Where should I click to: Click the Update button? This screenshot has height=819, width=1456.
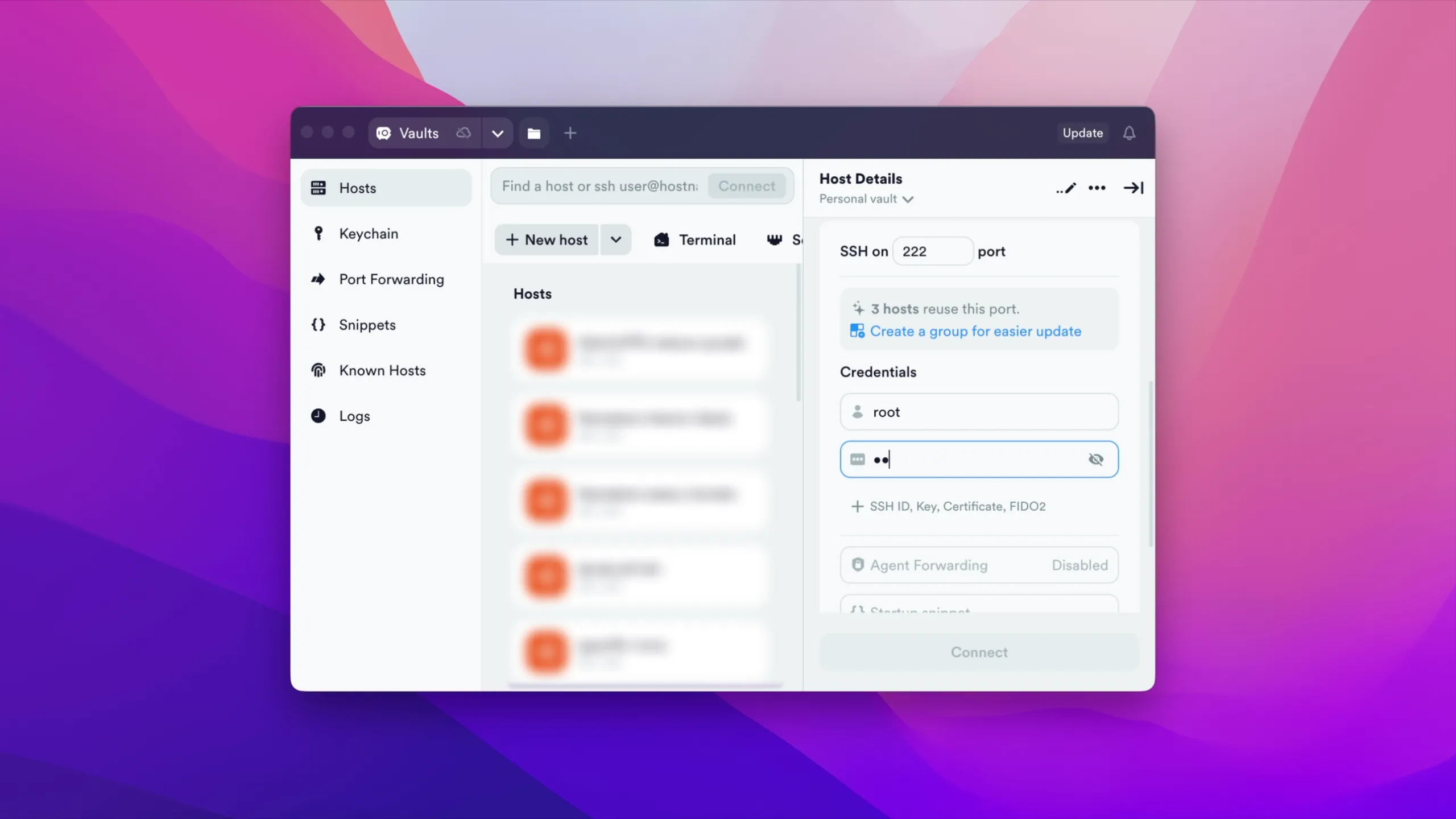pos(1082,133)
